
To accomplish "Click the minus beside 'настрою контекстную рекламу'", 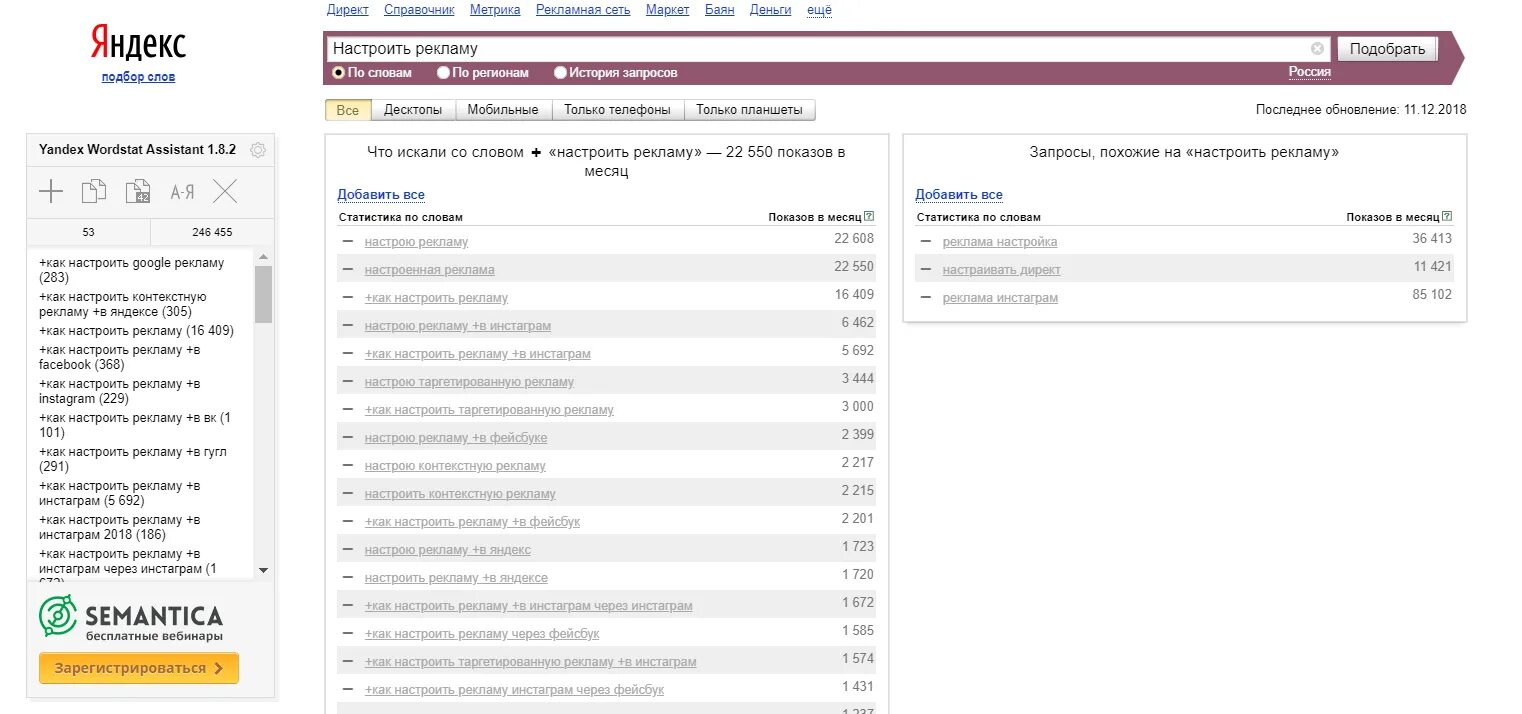I will point(348,465).
